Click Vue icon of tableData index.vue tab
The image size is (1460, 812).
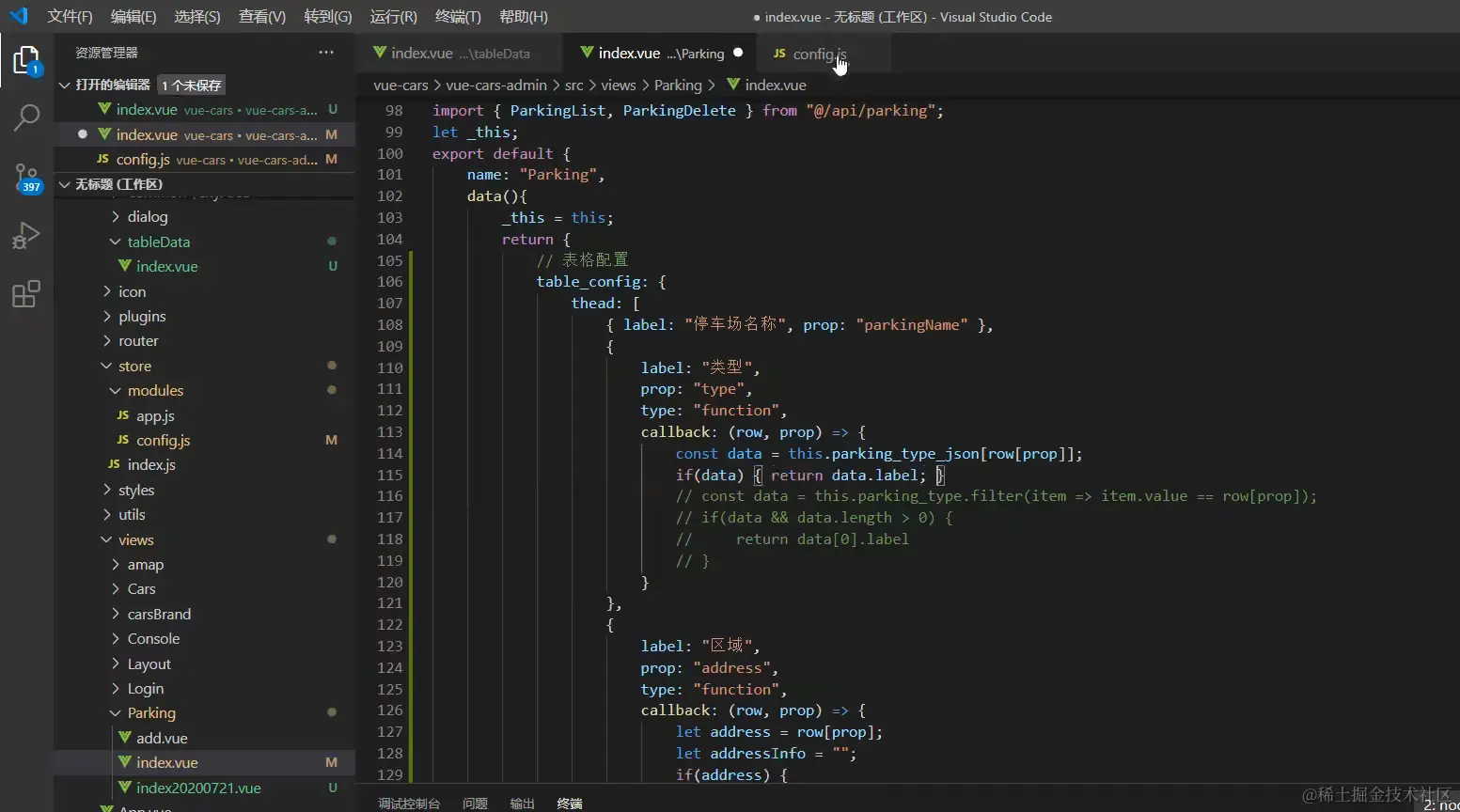[x=380, y=53]
